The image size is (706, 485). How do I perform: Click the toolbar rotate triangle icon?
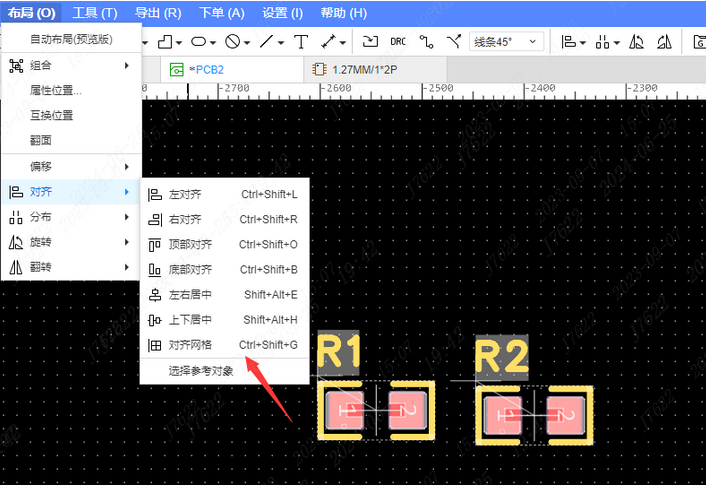click(638, 42)
